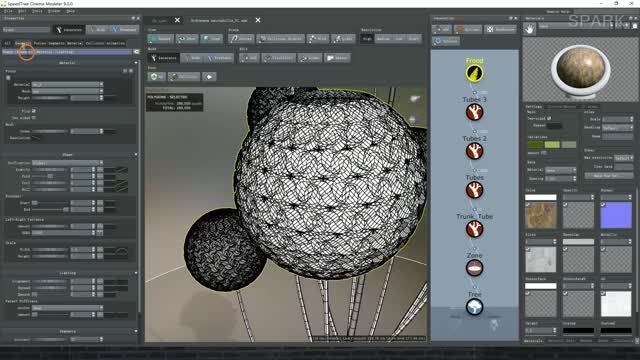Toggle the Subsurface map checkbox
The height and width of the screenshot is (360, 640).
pyautogui.click(x=528, y=293)
